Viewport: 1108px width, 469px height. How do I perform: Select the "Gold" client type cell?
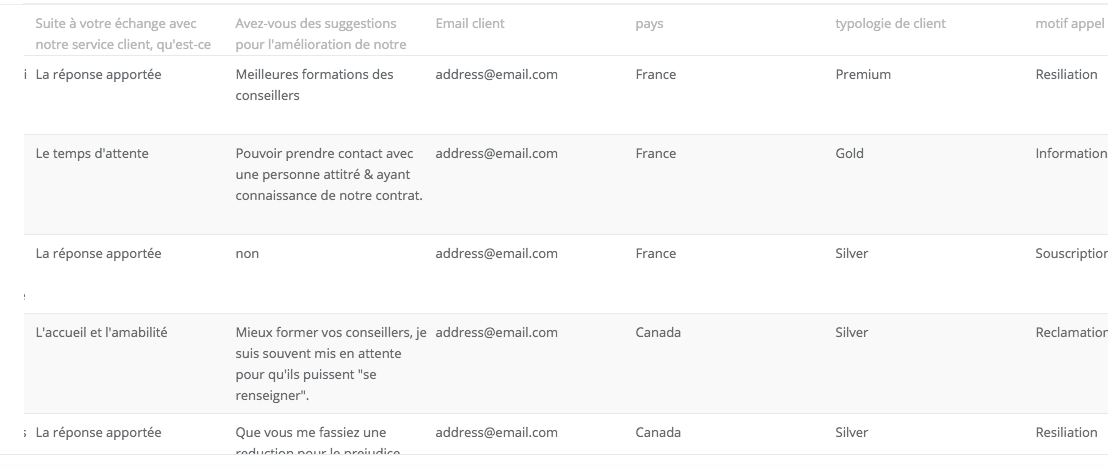tap(849, 154)
